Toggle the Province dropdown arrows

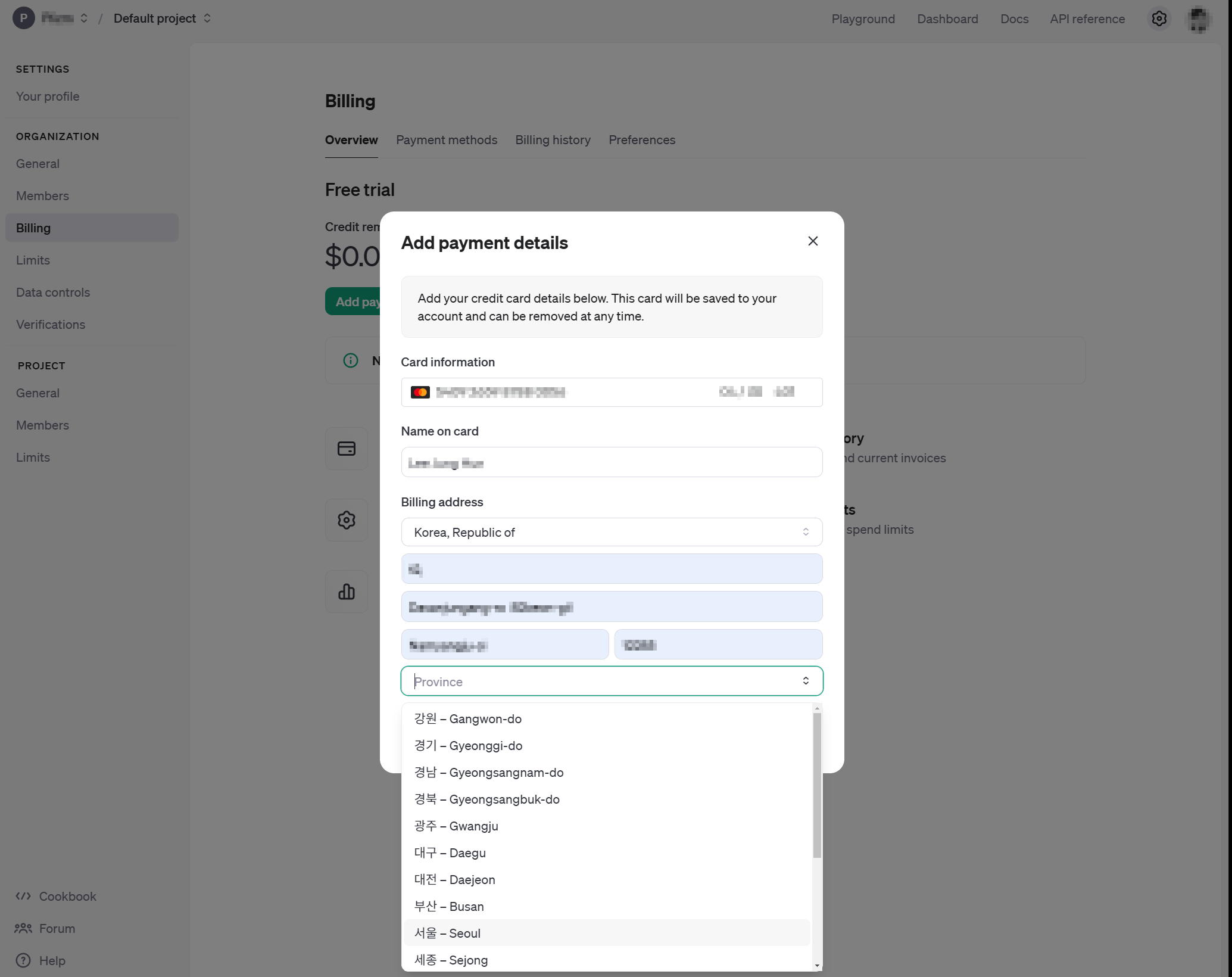pos(806,681)
